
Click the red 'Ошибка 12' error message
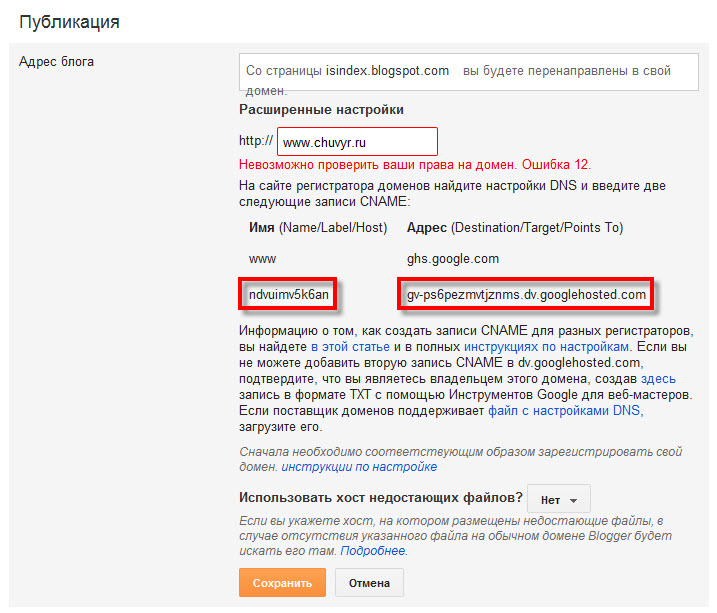(x=415, y=165)
